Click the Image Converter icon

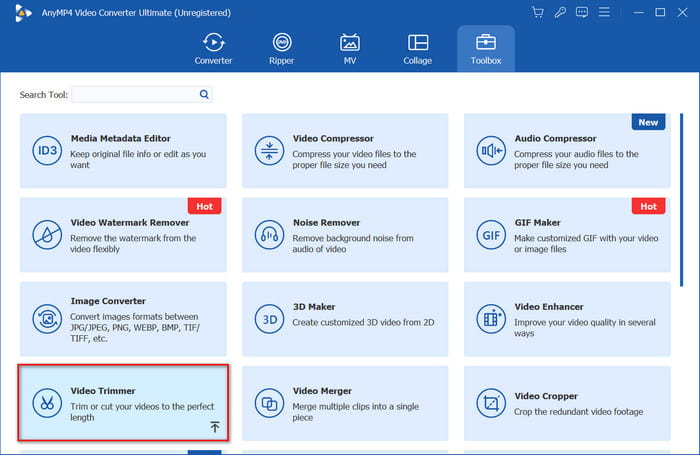[x=47, y=319]
